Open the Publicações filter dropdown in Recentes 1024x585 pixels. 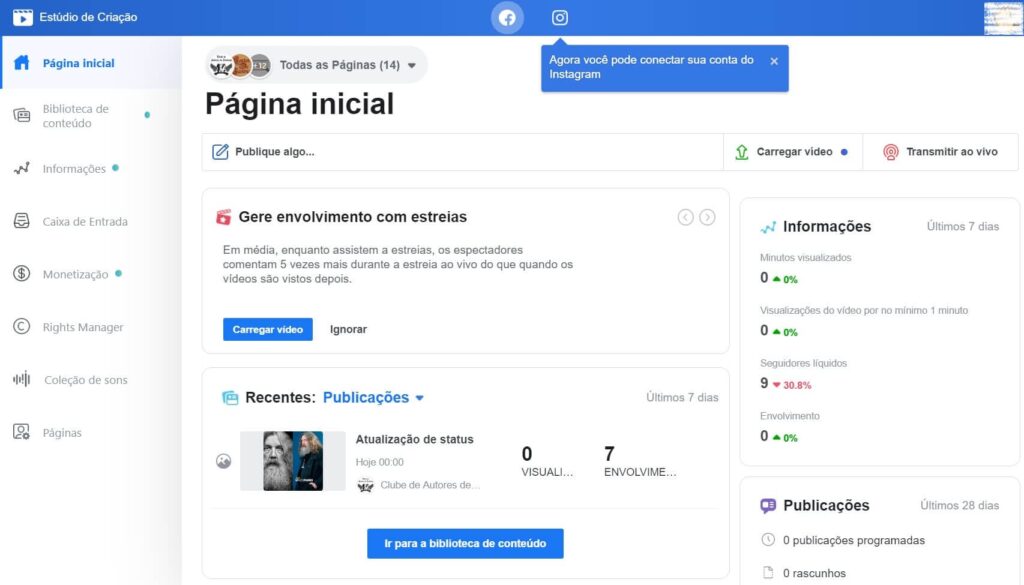374,397
